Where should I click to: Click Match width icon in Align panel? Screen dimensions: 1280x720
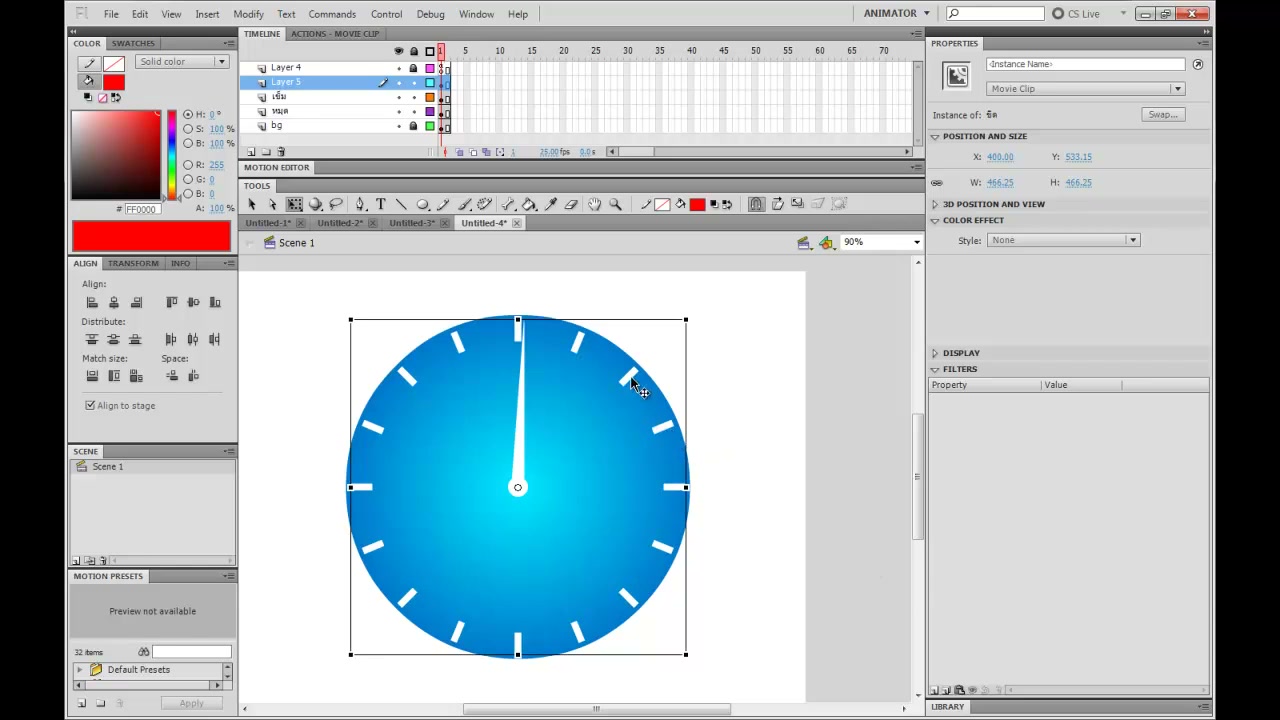92,376
